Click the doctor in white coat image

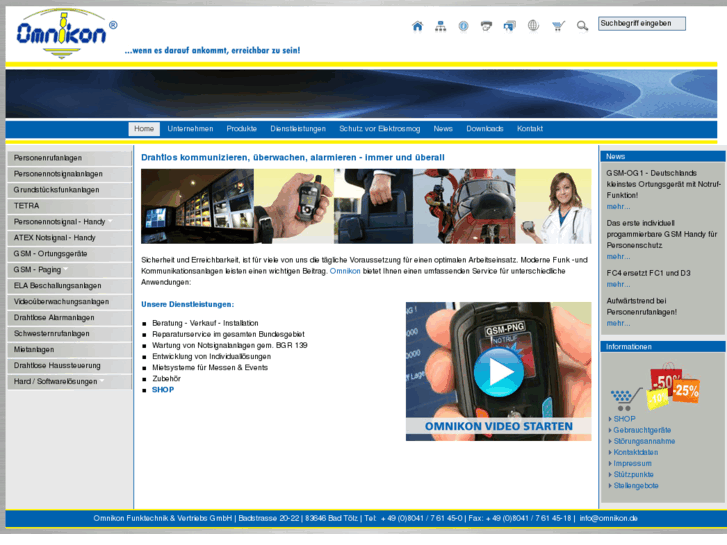[x=554, y=206]
